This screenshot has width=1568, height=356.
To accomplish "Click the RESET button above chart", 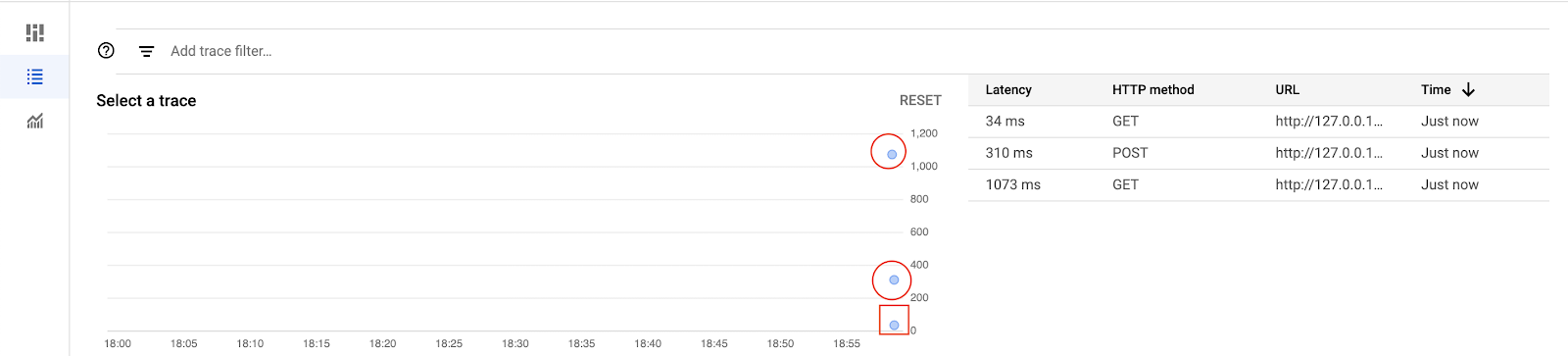I will pos(920,100).
